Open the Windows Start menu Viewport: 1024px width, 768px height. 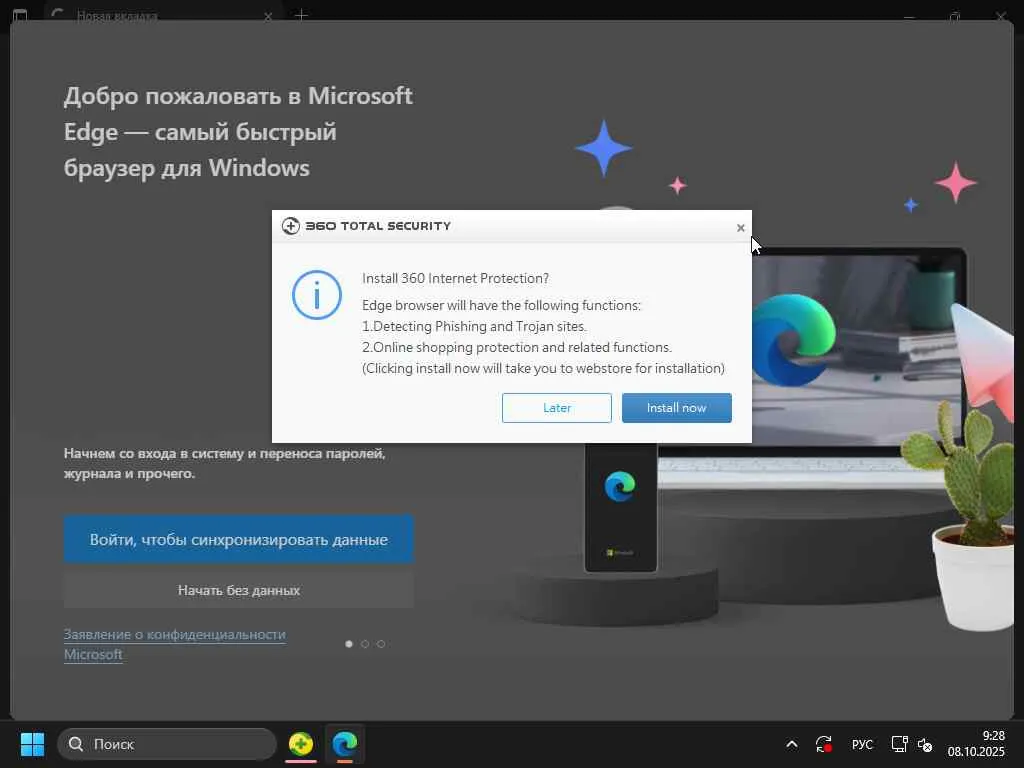32,744
